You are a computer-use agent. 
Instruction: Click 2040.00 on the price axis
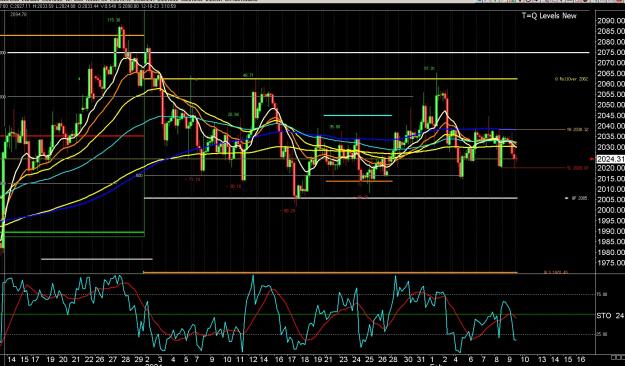click(x=611, y=126)
